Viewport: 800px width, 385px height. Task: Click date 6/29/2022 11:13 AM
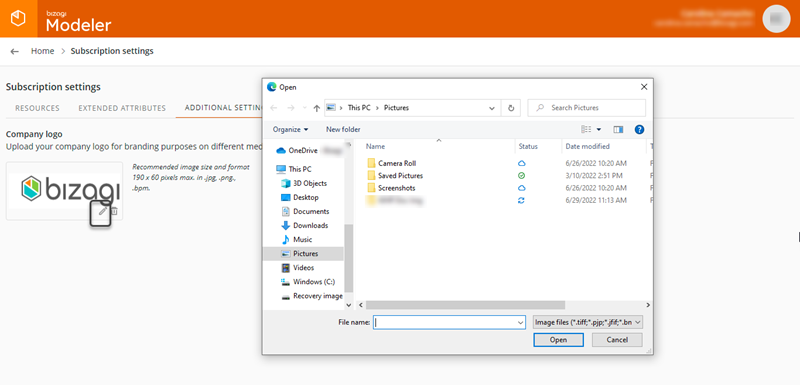(x=596, y=200)
